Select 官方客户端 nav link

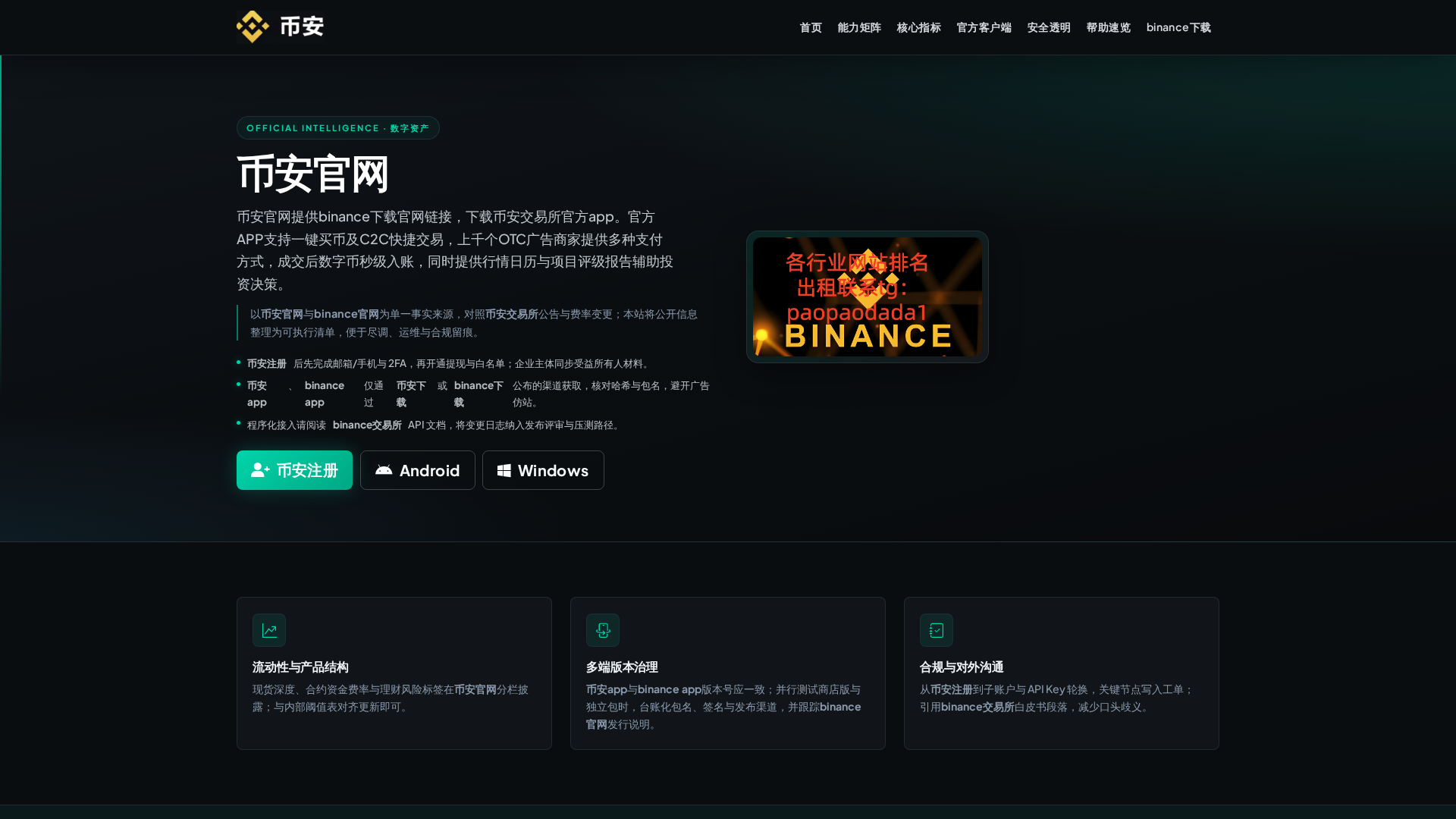[x=984, y=27]
